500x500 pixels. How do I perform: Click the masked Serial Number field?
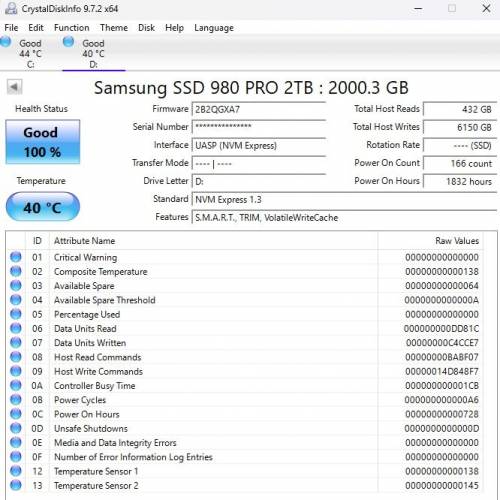259,127
